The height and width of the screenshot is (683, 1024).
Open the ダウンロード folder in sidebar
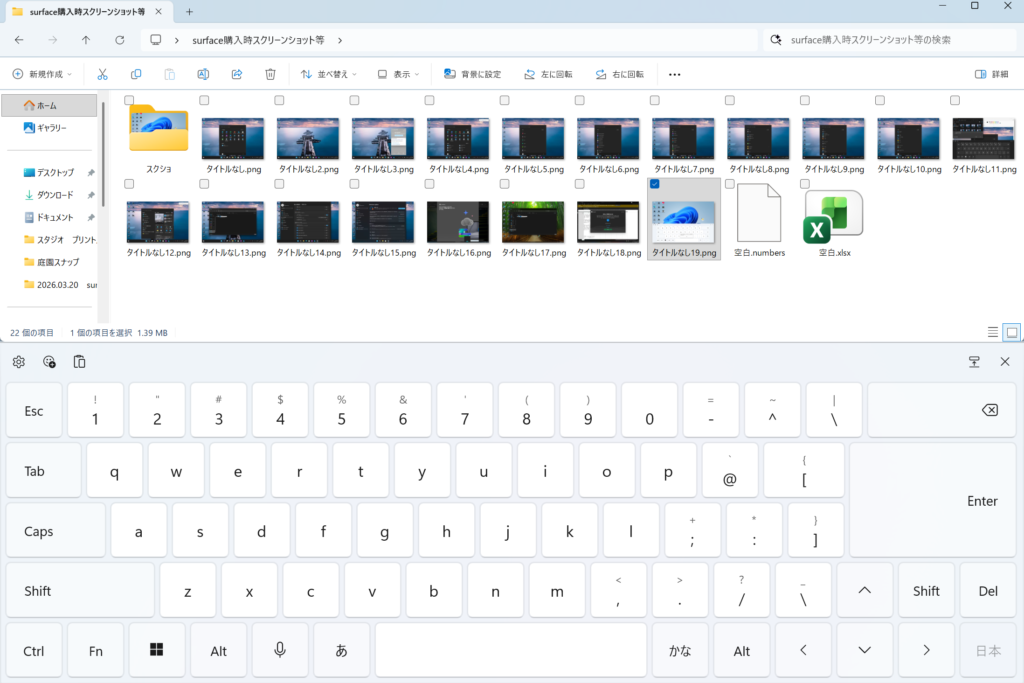[x=55, y=195]
